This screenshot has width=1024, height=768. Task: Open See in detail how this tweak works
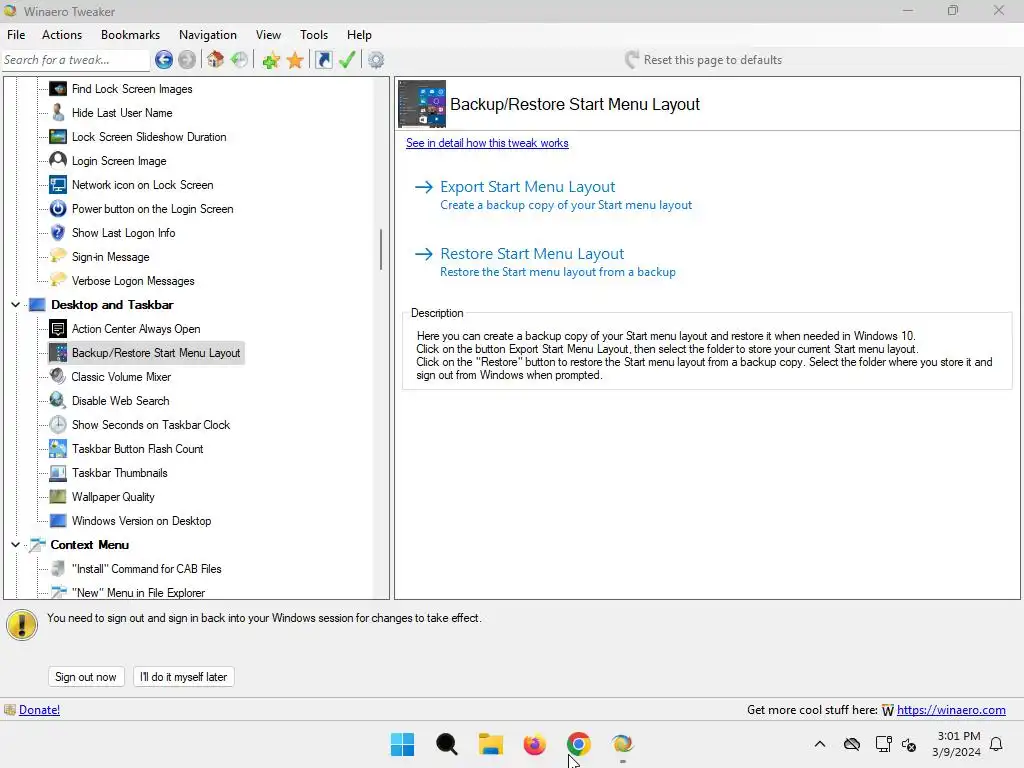point(487,143)
